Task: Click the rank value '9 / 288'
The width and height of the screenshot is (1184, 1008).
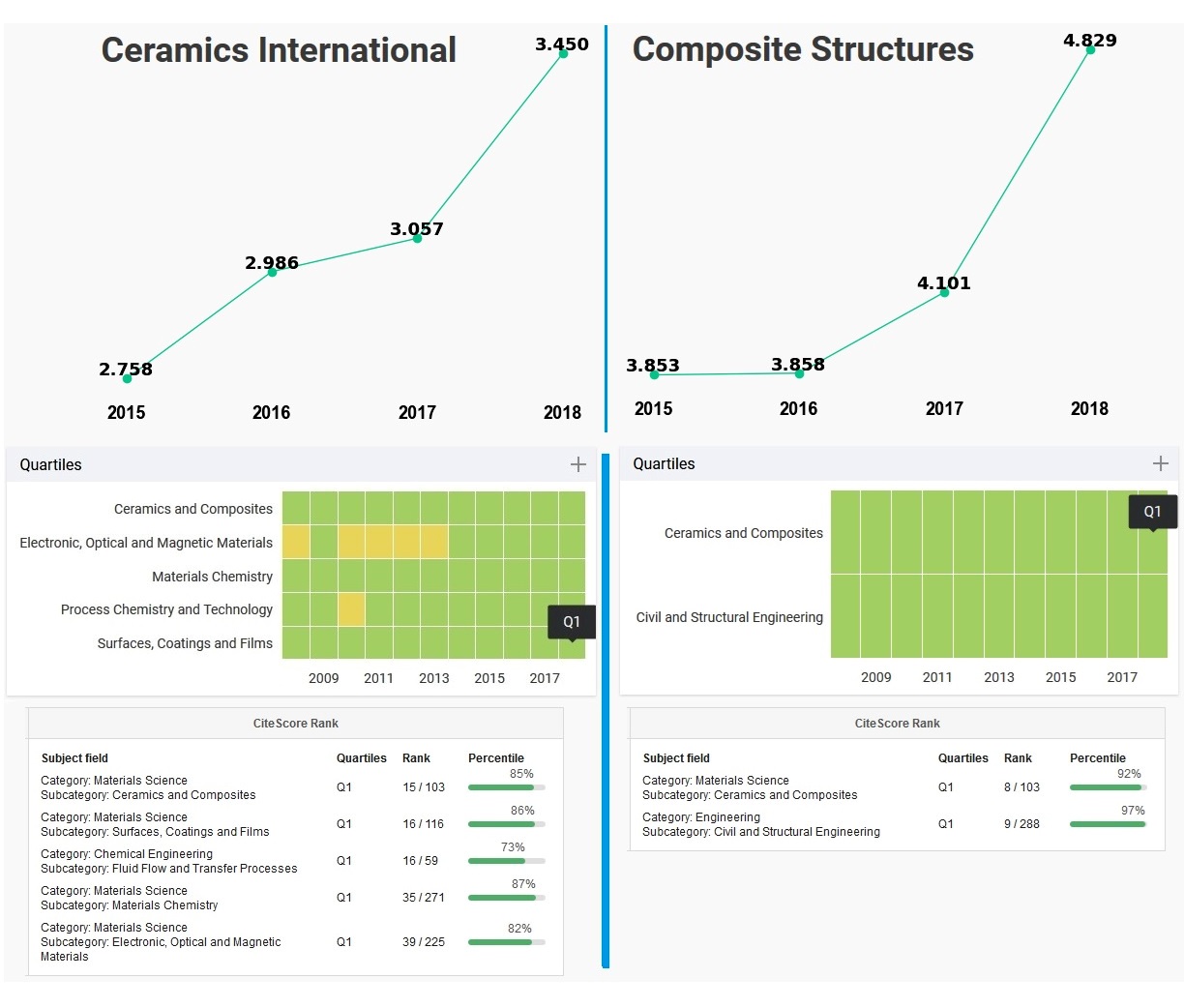Action: 1021,824
